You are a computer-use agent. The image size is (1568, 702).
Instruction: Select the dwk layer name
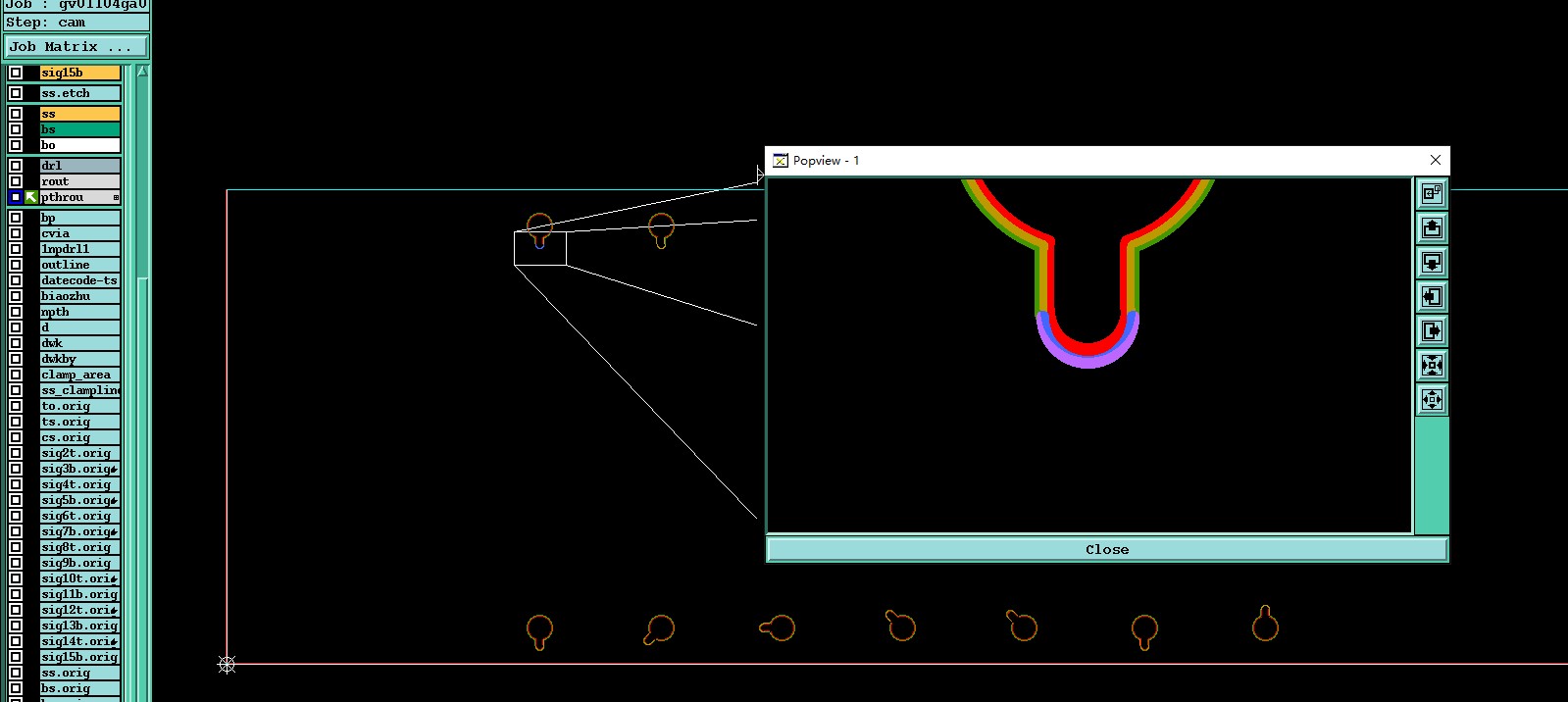click(x=79, y=343)
